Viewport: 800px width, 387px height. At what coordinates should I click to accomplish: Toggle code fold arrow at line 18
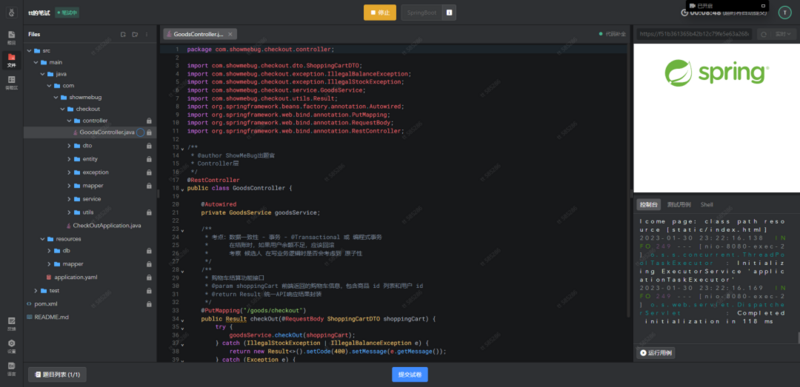click(x=182, y=190)
